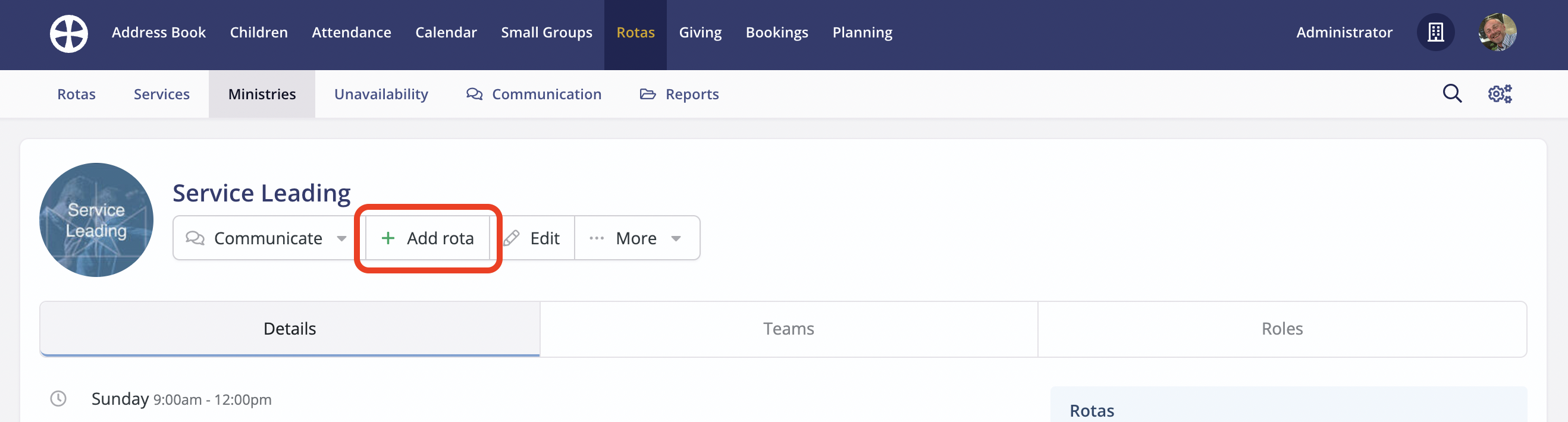Click the Rotas panel heading
This screenshot has height=422, width=1568.
point(1092,411)
